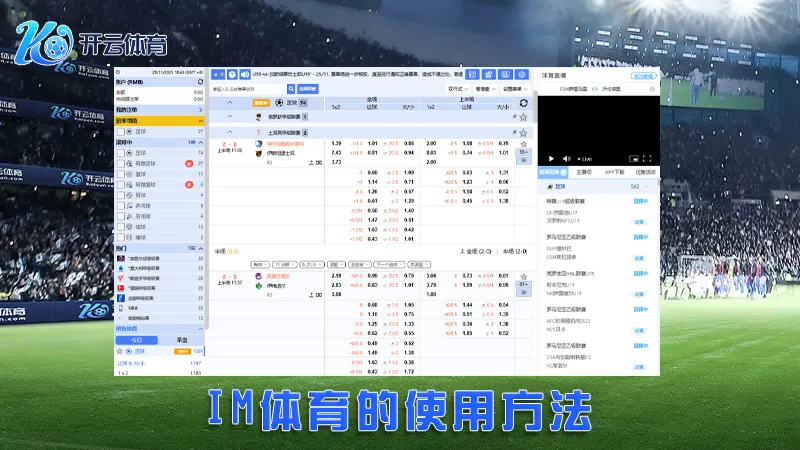The height and width of the screenshot is (450, 800).
Task: Open the league row with count 30 in 热门 list
Action: click(x=159, y=259)
